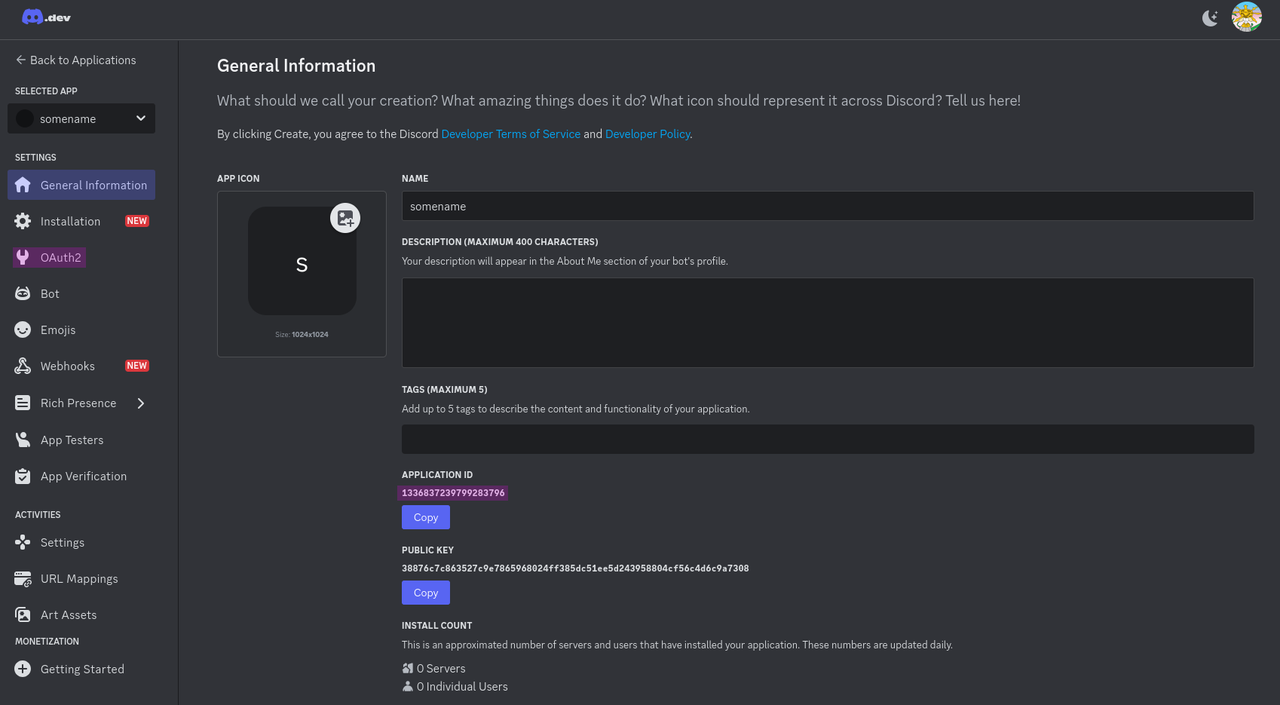Open the somename app selector dropdown
This screenshot has width=1280, height=705.
pos(81,118)
